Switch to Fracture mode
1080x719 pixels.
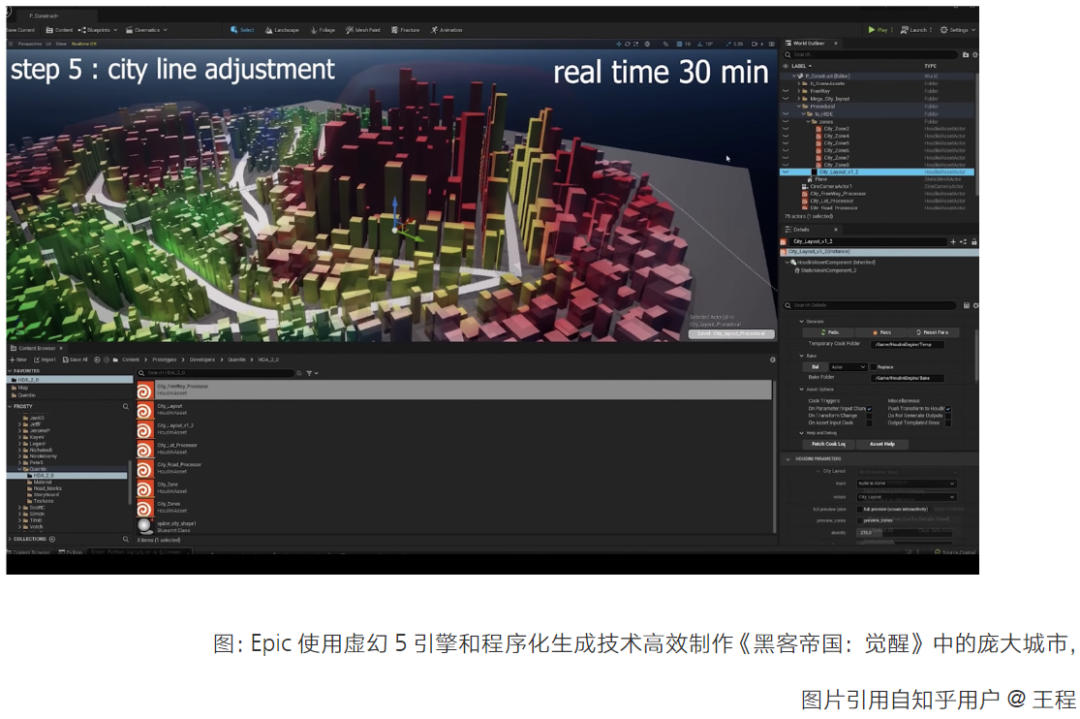[x=406, y=30]
